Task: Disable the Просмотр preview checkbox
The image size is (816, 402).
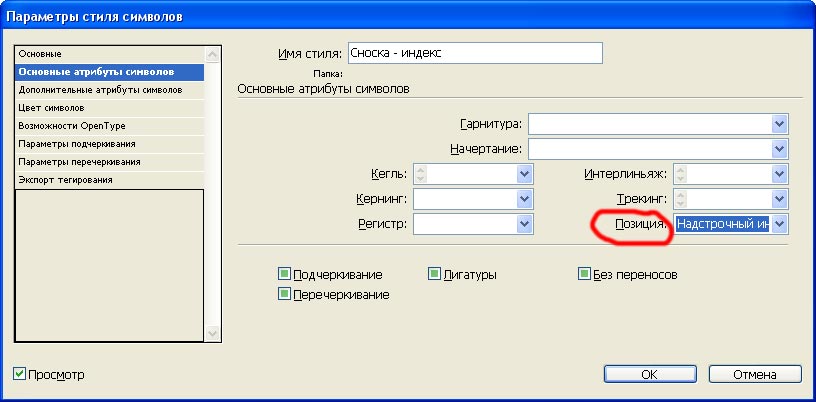Action: [19, 374]
